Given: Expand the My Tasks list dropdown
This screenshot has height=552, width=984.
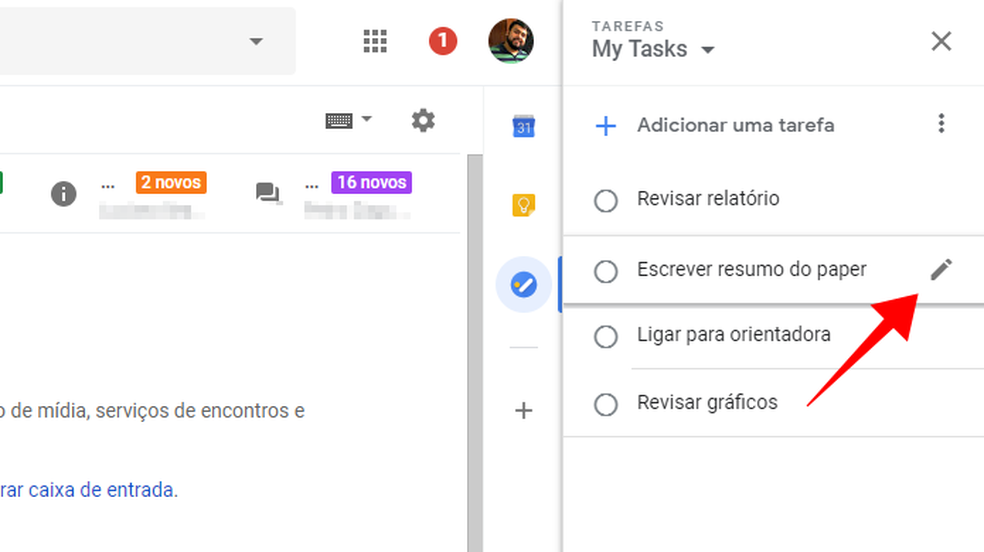Looking at the screenshot, I should (x=708, y=50).
